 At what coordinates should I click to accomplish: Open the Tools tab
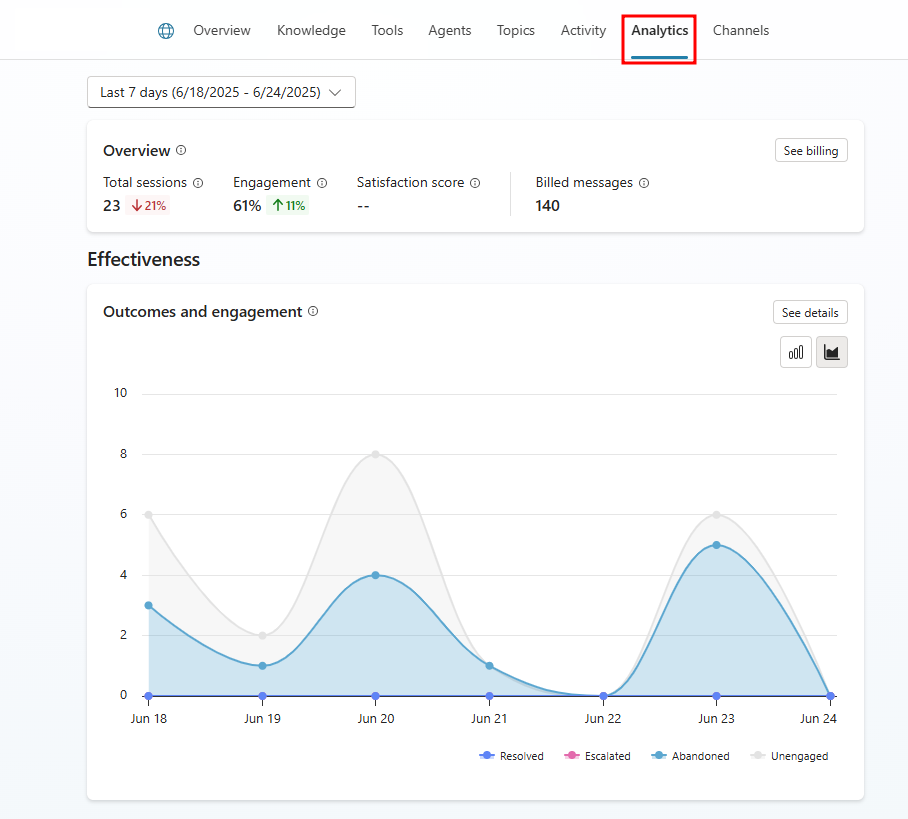click(387, 31)
